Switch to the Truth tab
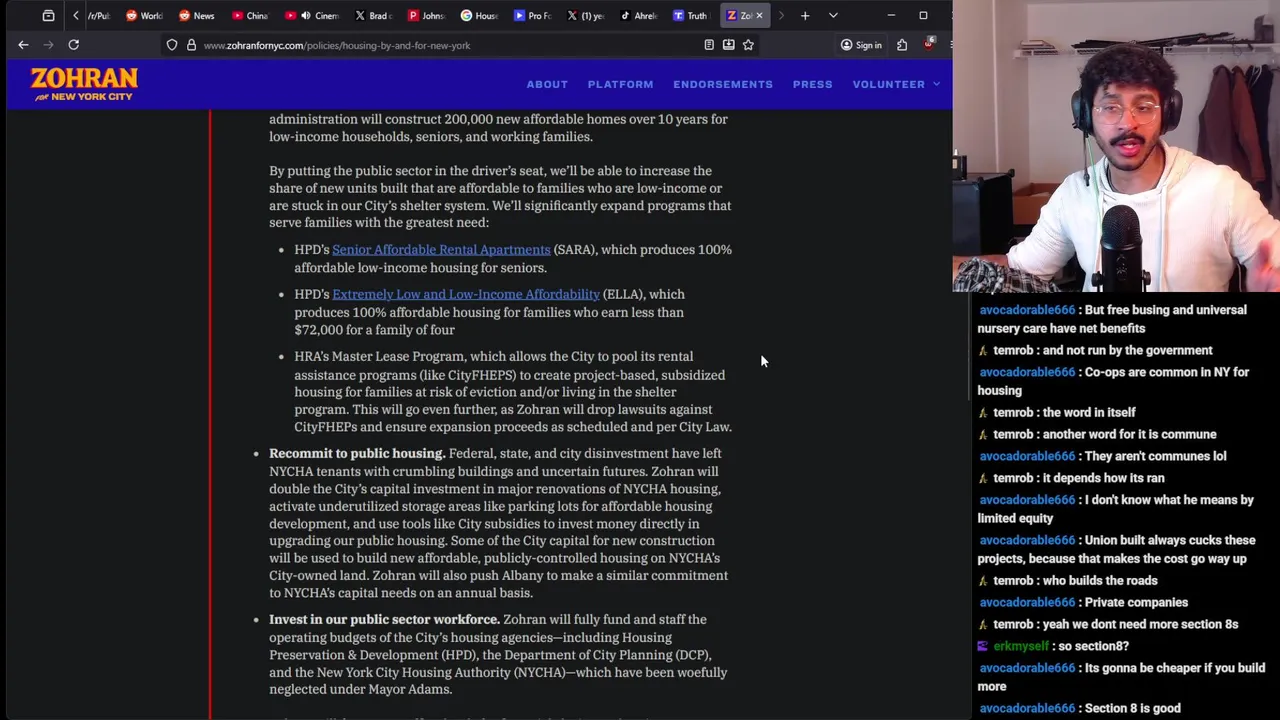The width and height of the screenshot is (1280, 720). click(690, 16)
